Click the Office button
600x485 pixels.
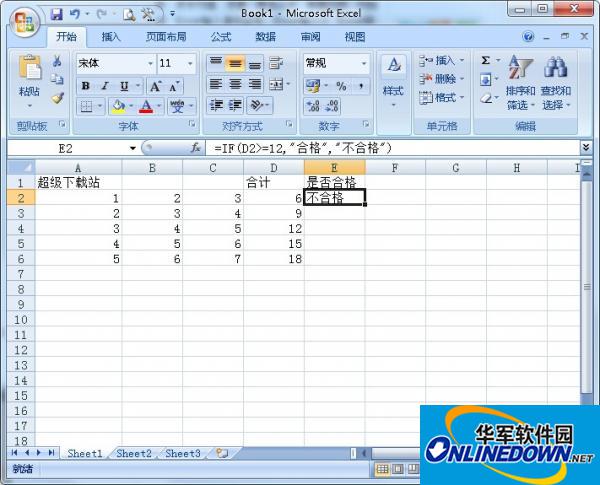(24, 21)
